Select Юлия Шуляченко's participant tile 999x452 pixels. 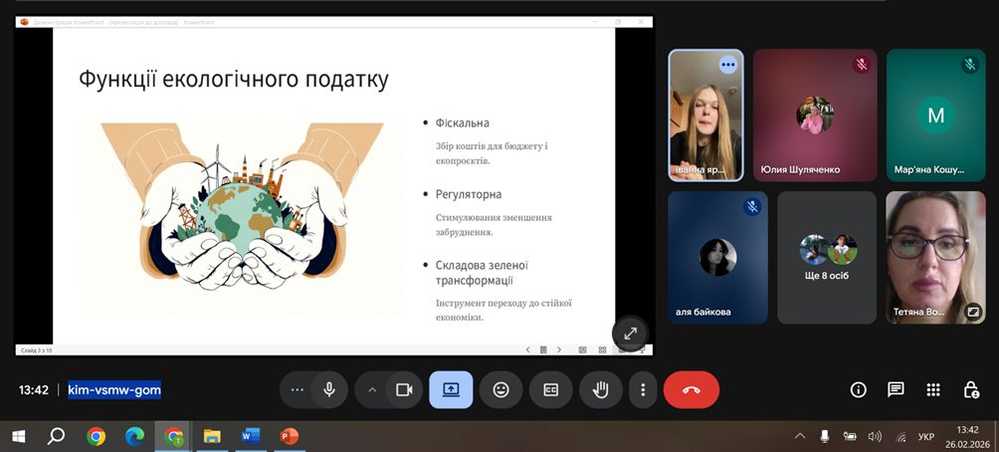coord(814,115)
